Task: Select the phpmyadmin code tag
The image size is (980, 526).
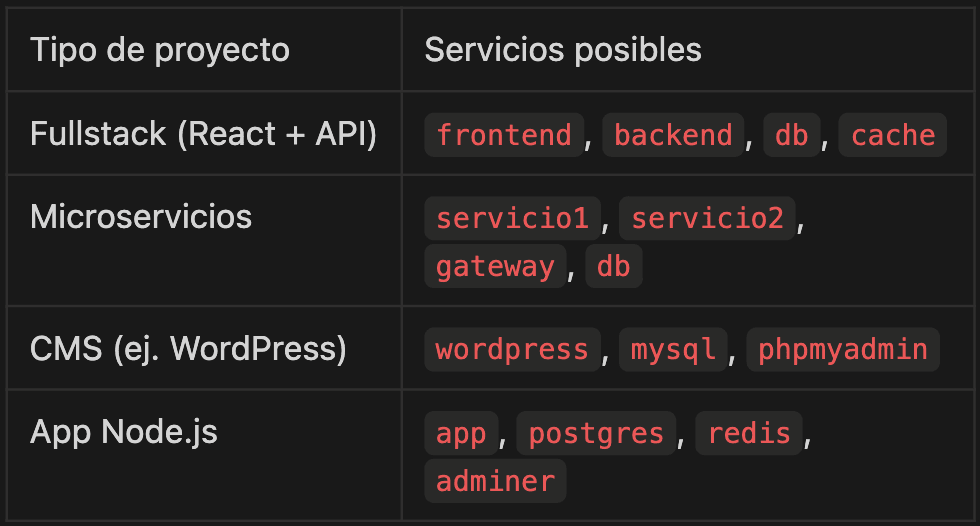Action: pyautogui.click(x=843, y=349)
